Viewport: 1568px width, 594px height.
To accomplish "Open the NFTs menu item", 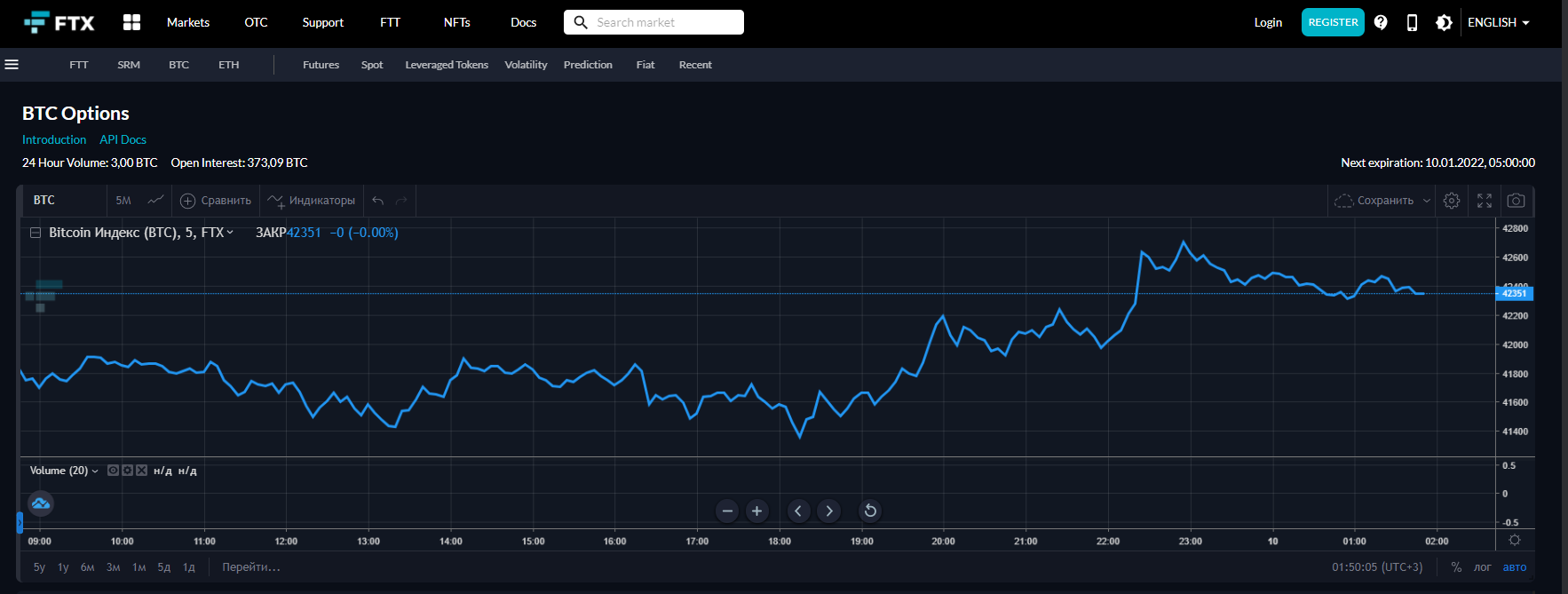I will point(456,22).
